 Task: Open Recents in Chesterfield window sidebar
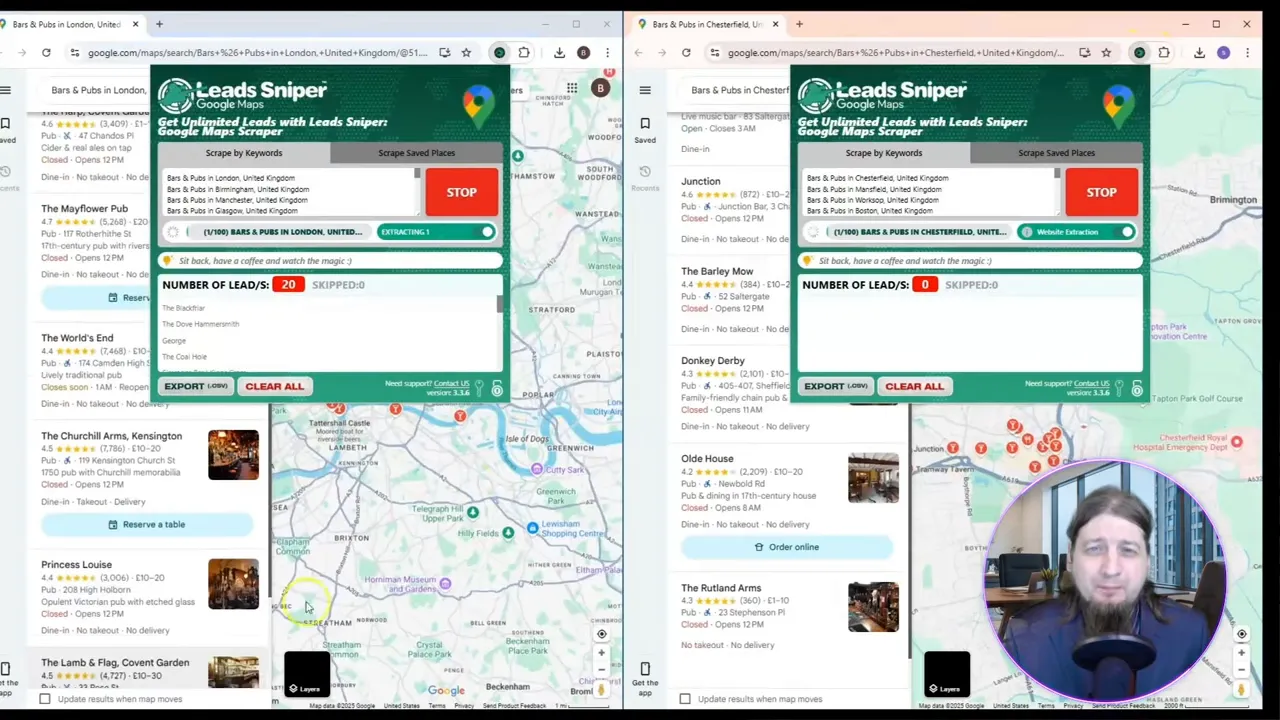(x=645, y=177)
